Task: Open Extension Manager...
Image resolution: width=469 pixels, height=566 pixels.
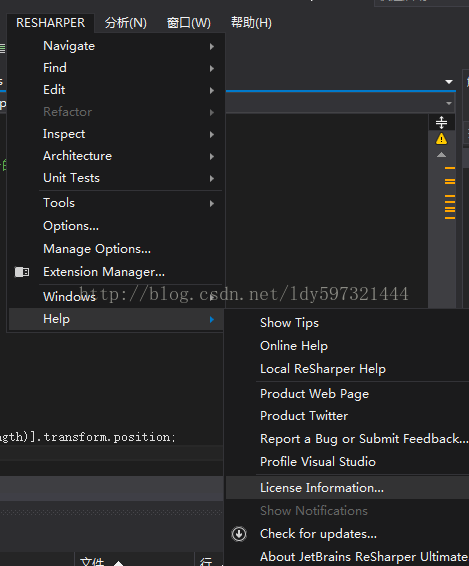Action: (116, 272)
